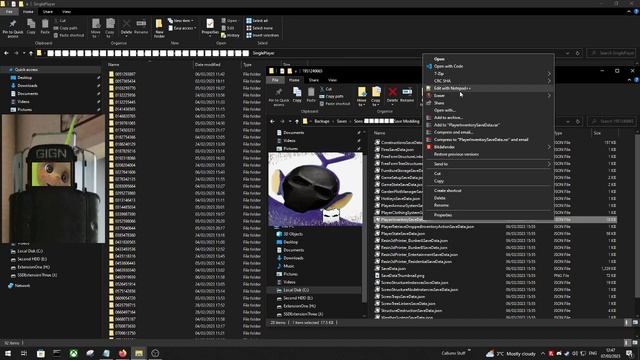Select HotkeysSaveData.json file

tap(400, 198)
